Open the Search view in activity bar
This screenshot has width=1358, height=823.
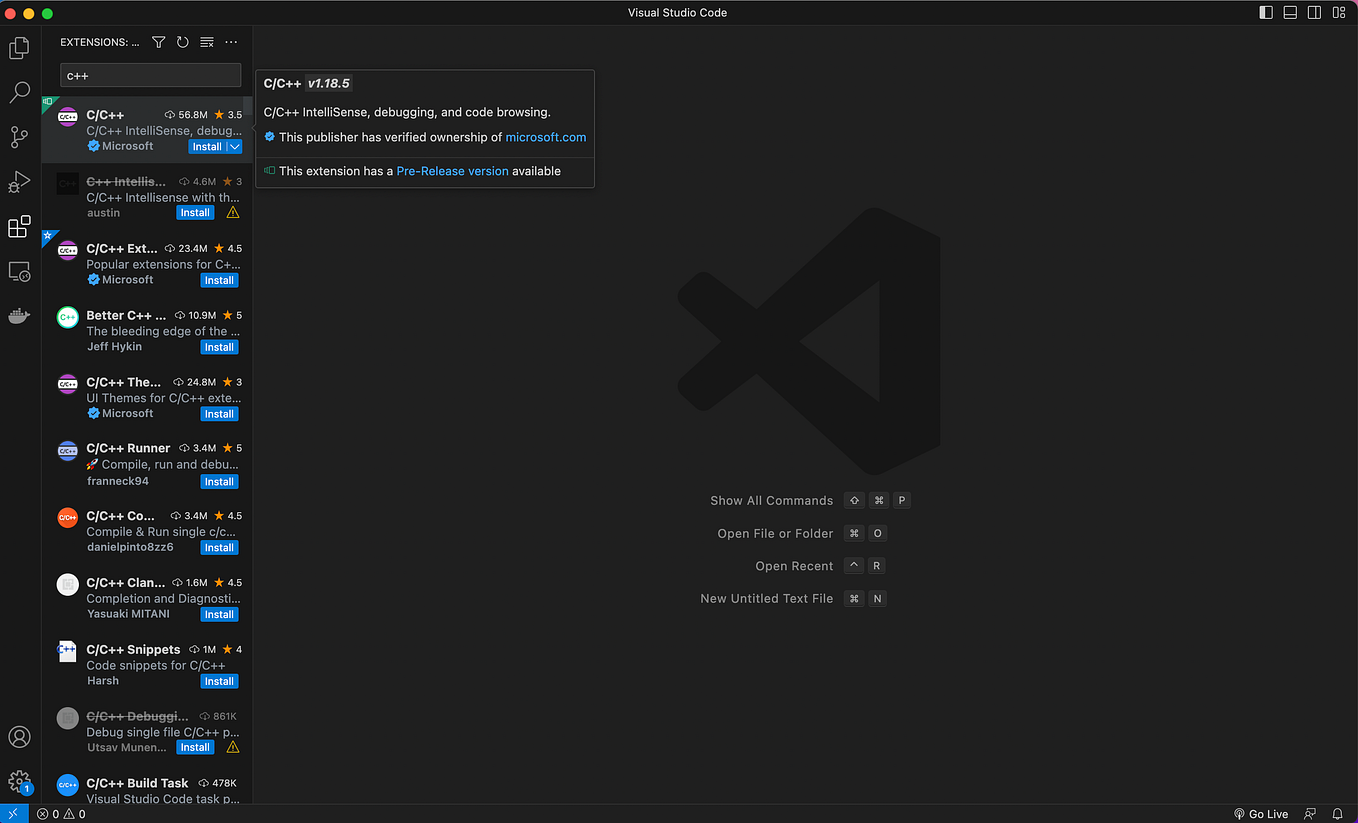tap(19, 93)
